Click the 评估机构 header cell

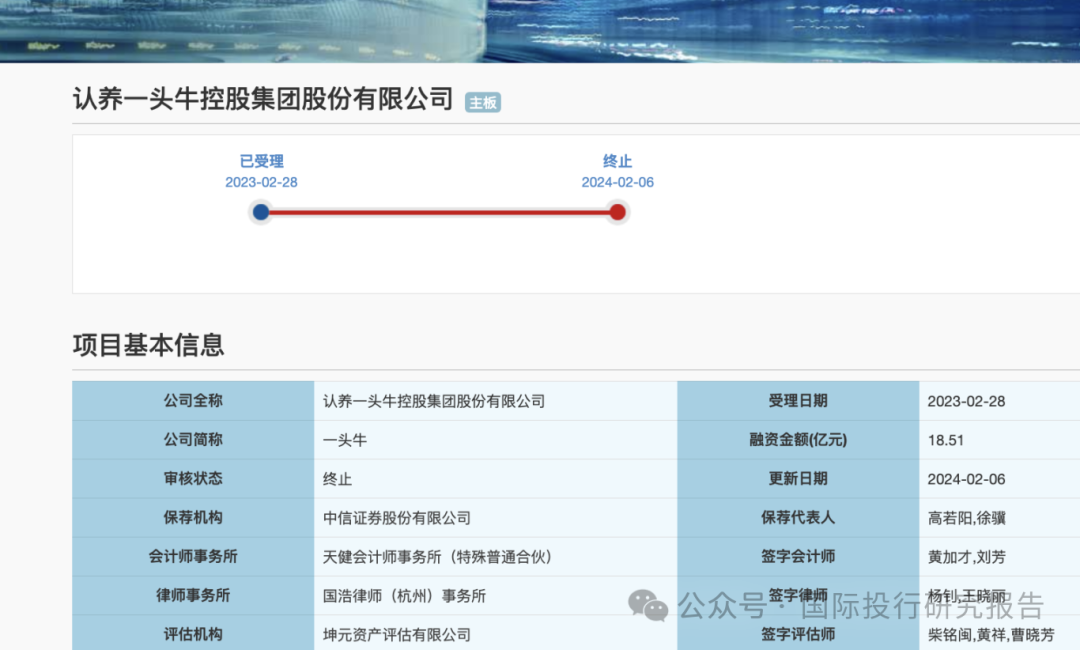point(193,633)
